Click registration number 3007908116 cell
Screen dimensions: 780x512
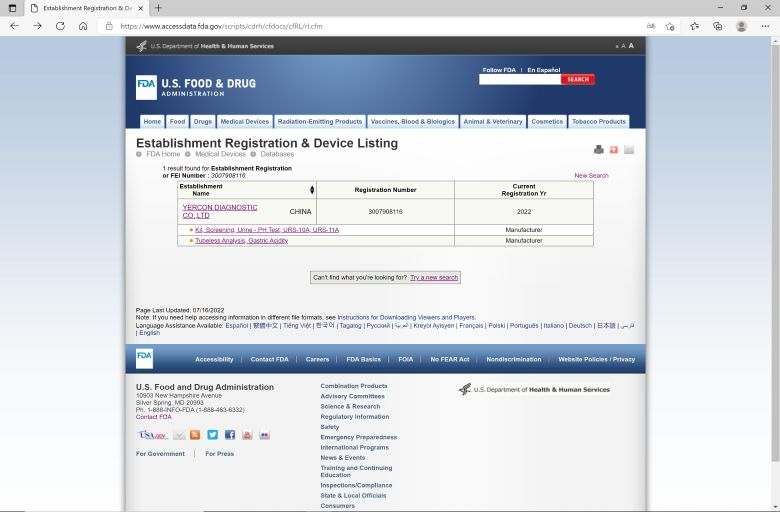click(x=386, y=211)
